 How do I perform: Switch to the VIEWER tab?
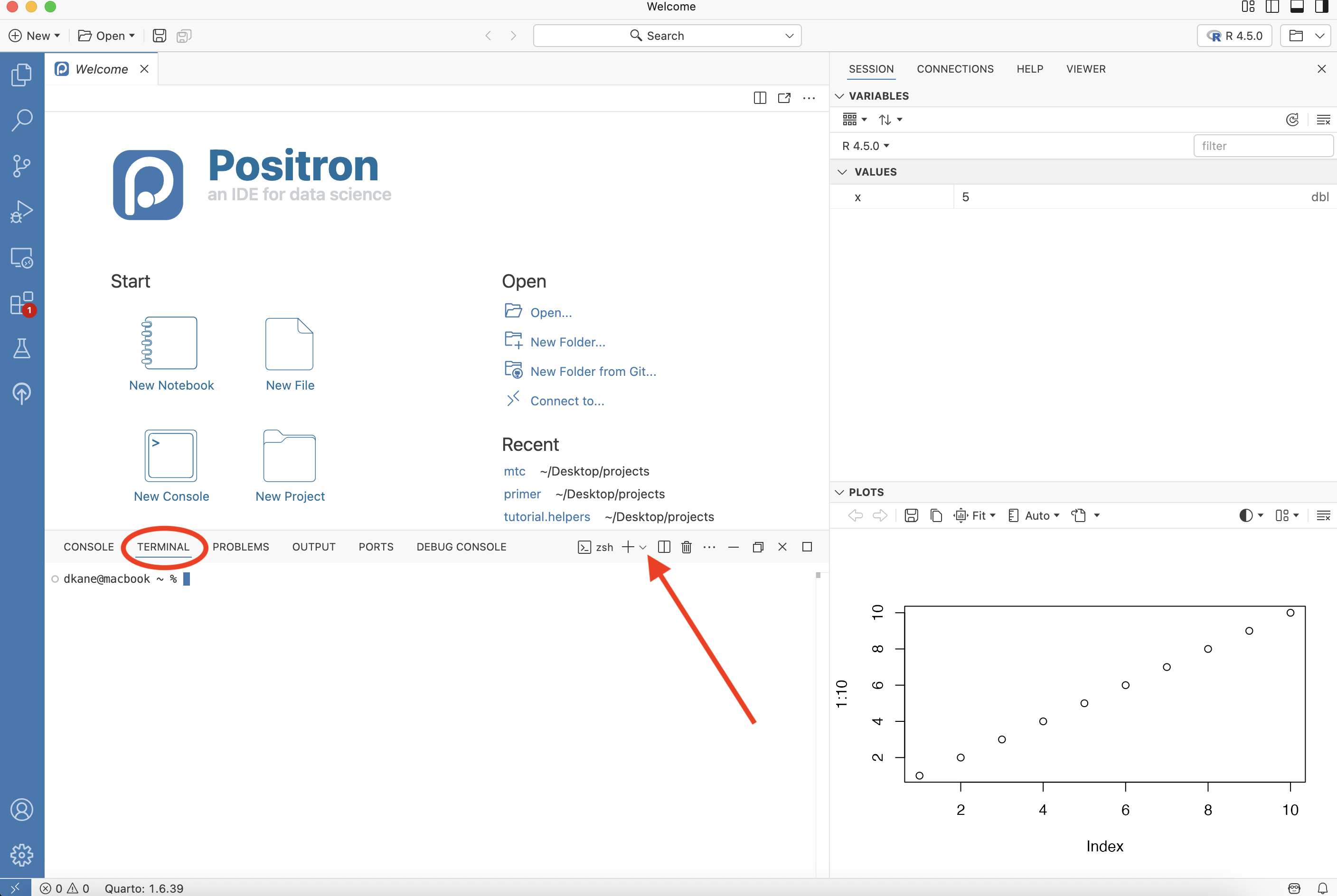[x=1085, y=68]
